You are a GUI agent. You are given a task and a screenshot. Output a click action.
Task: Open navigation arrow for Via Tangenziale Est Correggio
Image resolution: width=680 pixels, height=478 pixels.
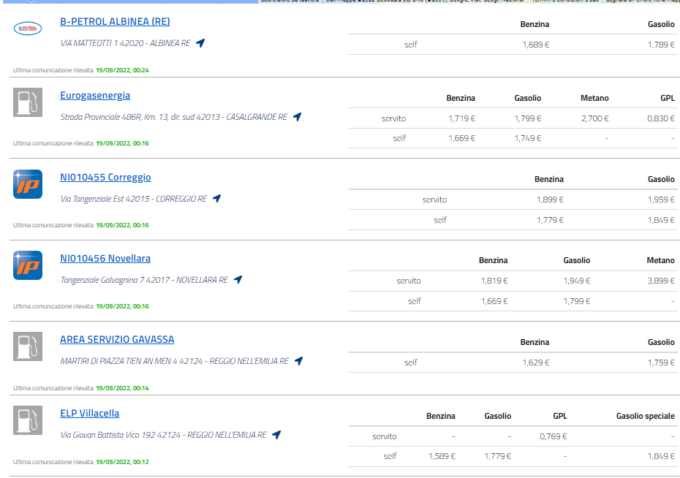point(217,198)
